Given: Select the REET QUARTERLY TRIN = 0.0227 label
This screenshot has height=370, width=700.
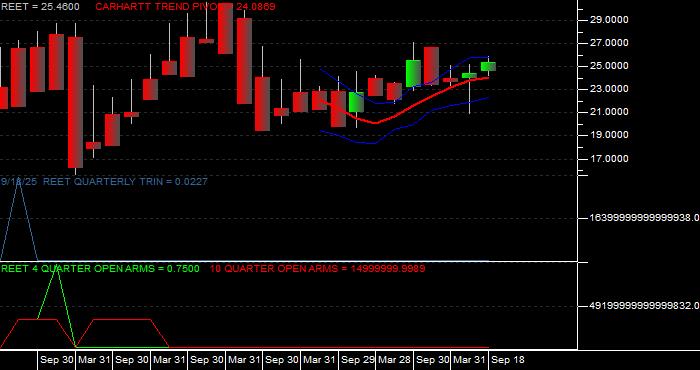Looking at the screenshot, I should [x=125, y=181].
